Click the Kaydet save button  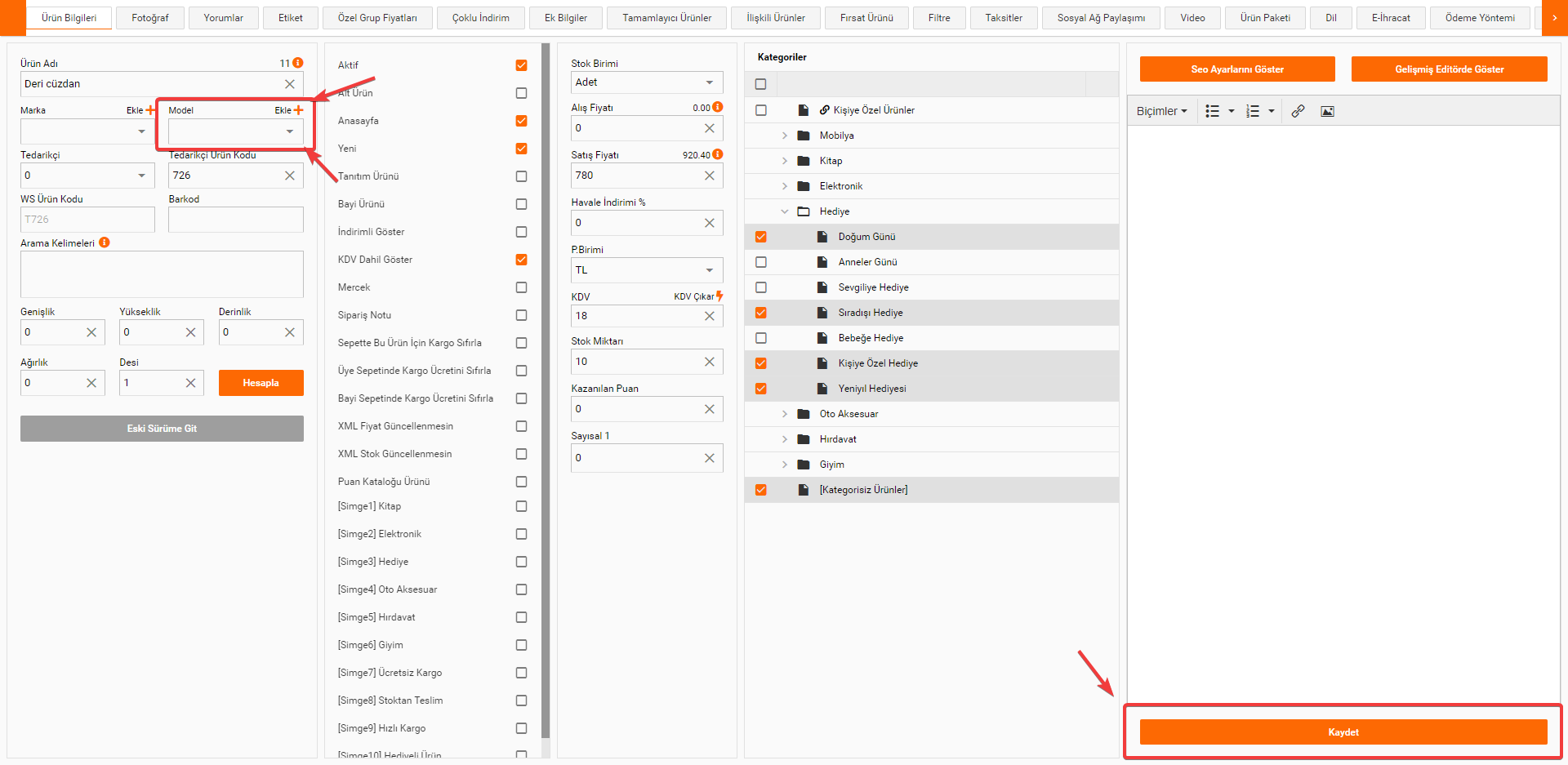click(x=1343, y=732)
